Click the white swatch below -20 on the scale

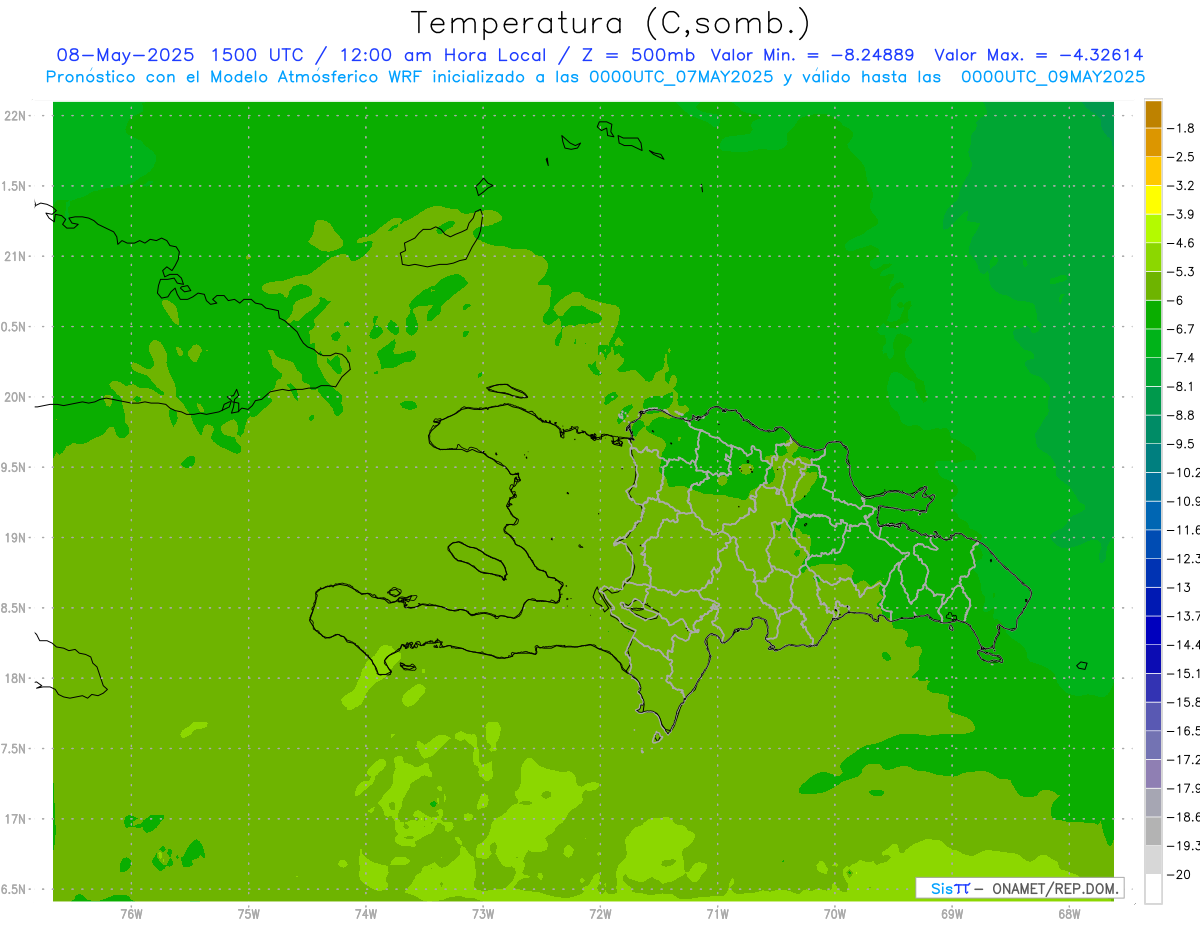(1153, 889)
